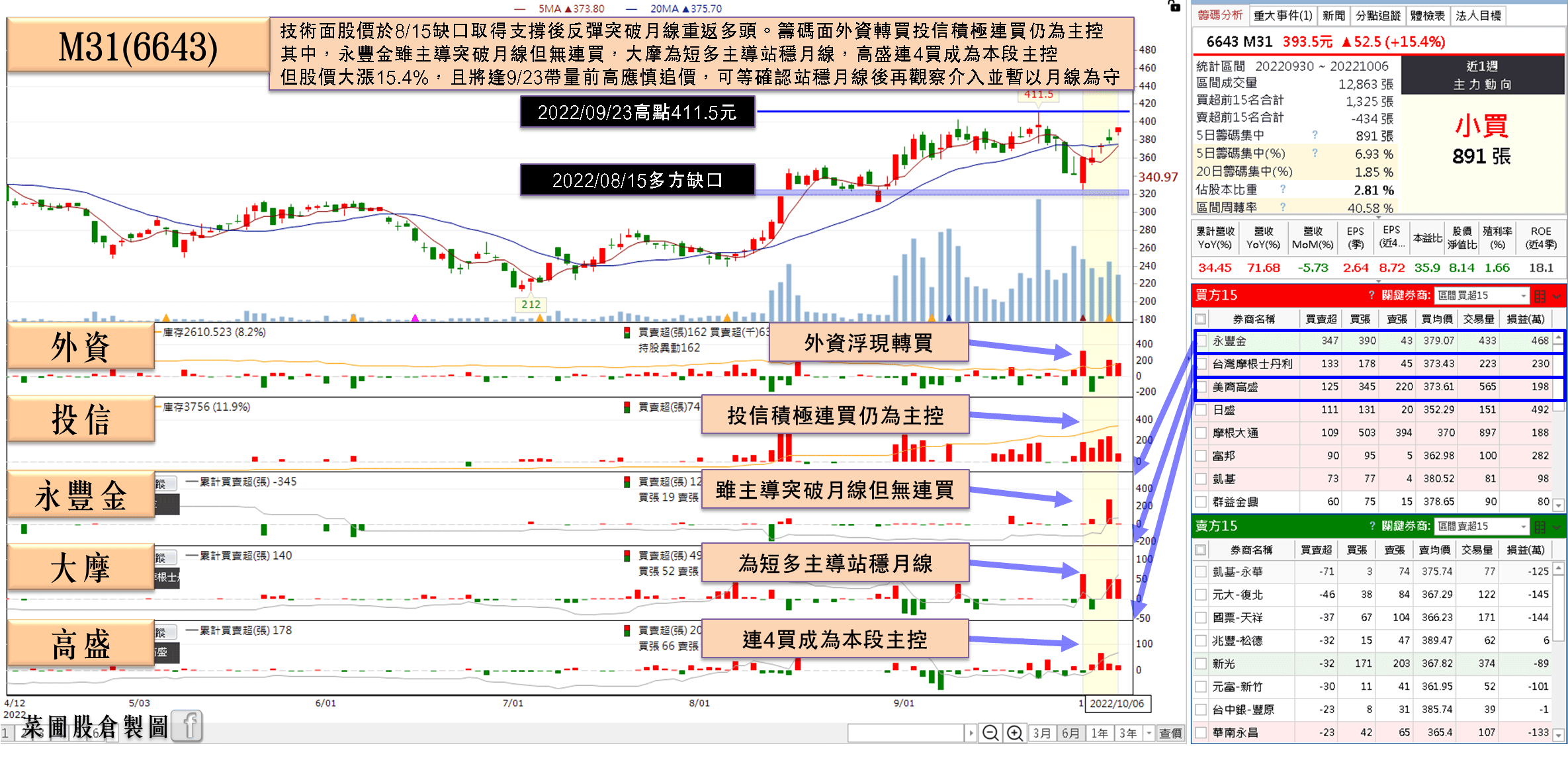1568x762 pixels.
Task: Switch to the 籌碼分析 tab
Action: [1220, 15]
